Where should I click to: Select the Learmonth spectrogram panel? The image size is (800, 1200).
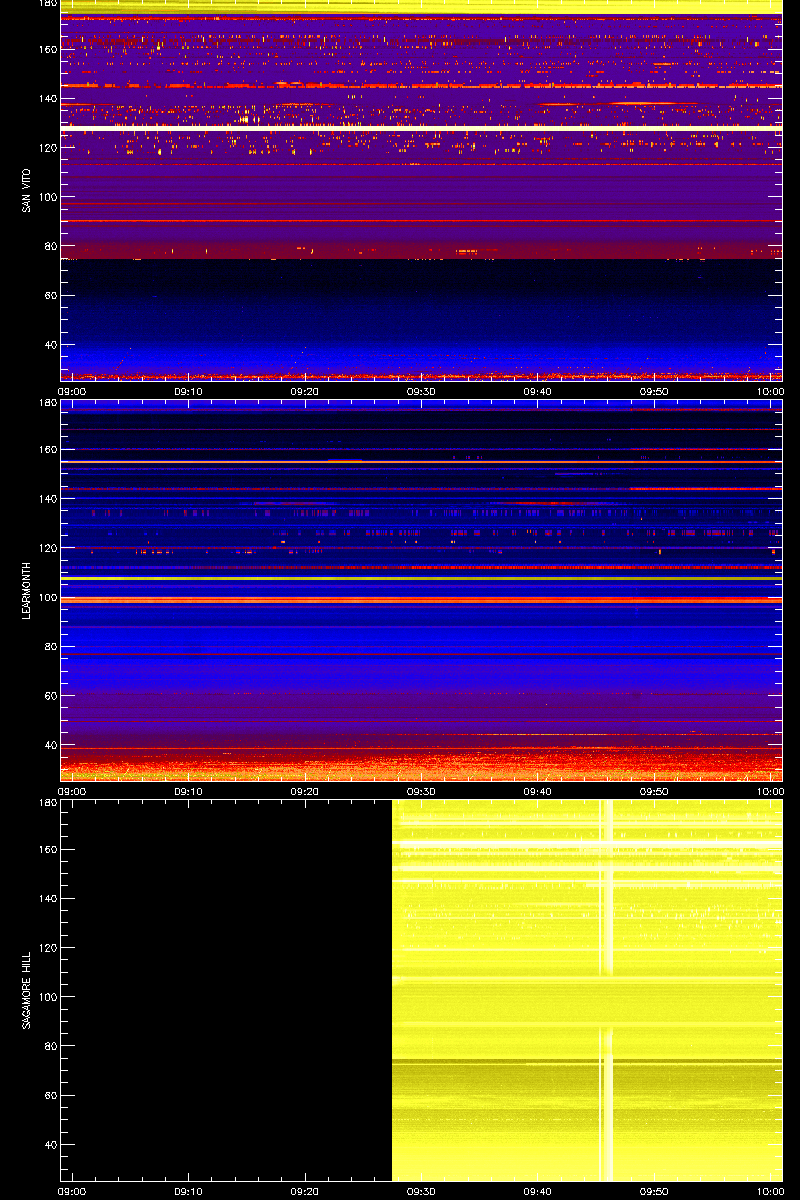421,590
